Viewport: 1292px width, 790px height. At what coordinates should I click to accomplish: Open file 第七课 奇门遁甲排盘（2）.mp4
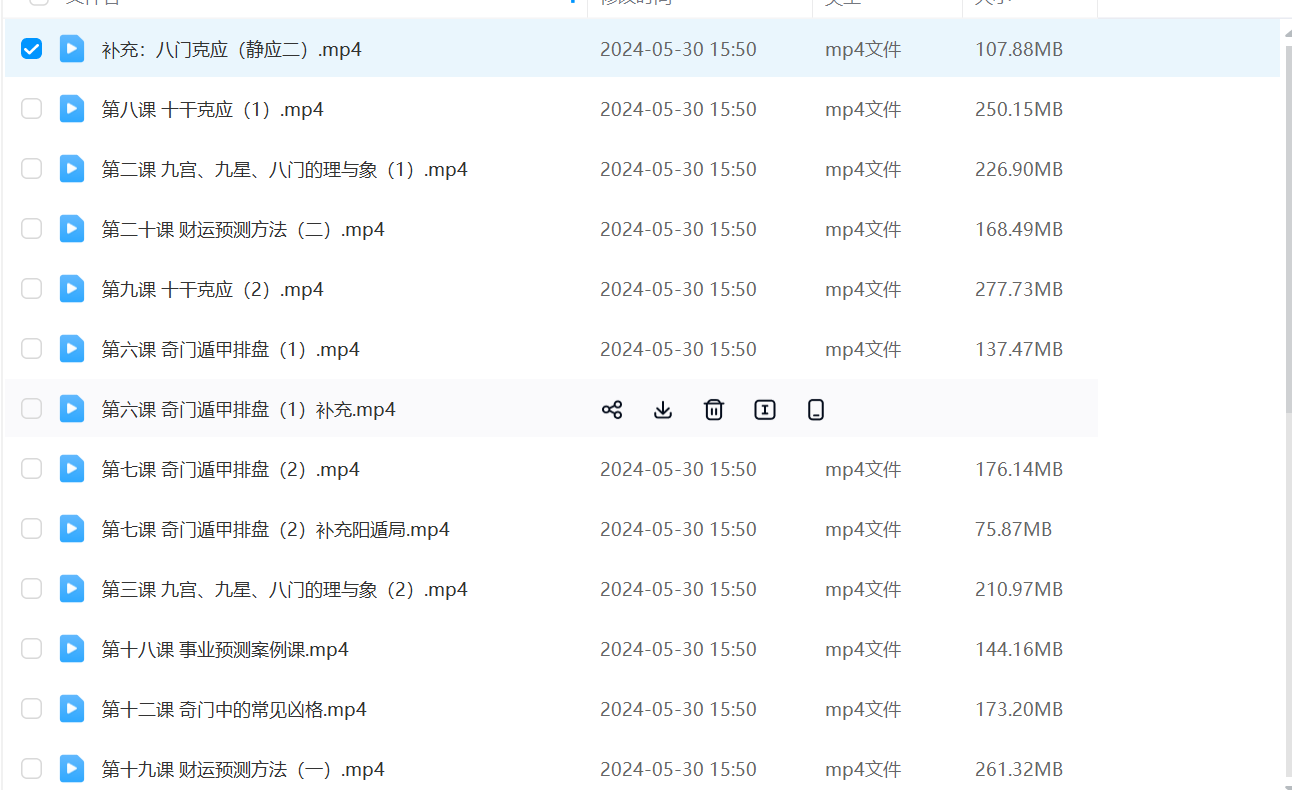click(230, 470)
